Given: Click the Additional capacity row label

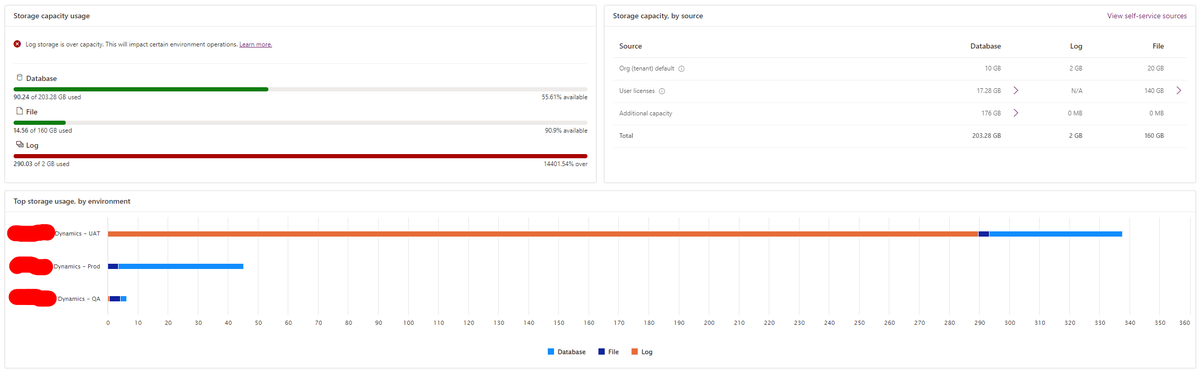Looking at the screenshot, I should click(x=646, y=113).
